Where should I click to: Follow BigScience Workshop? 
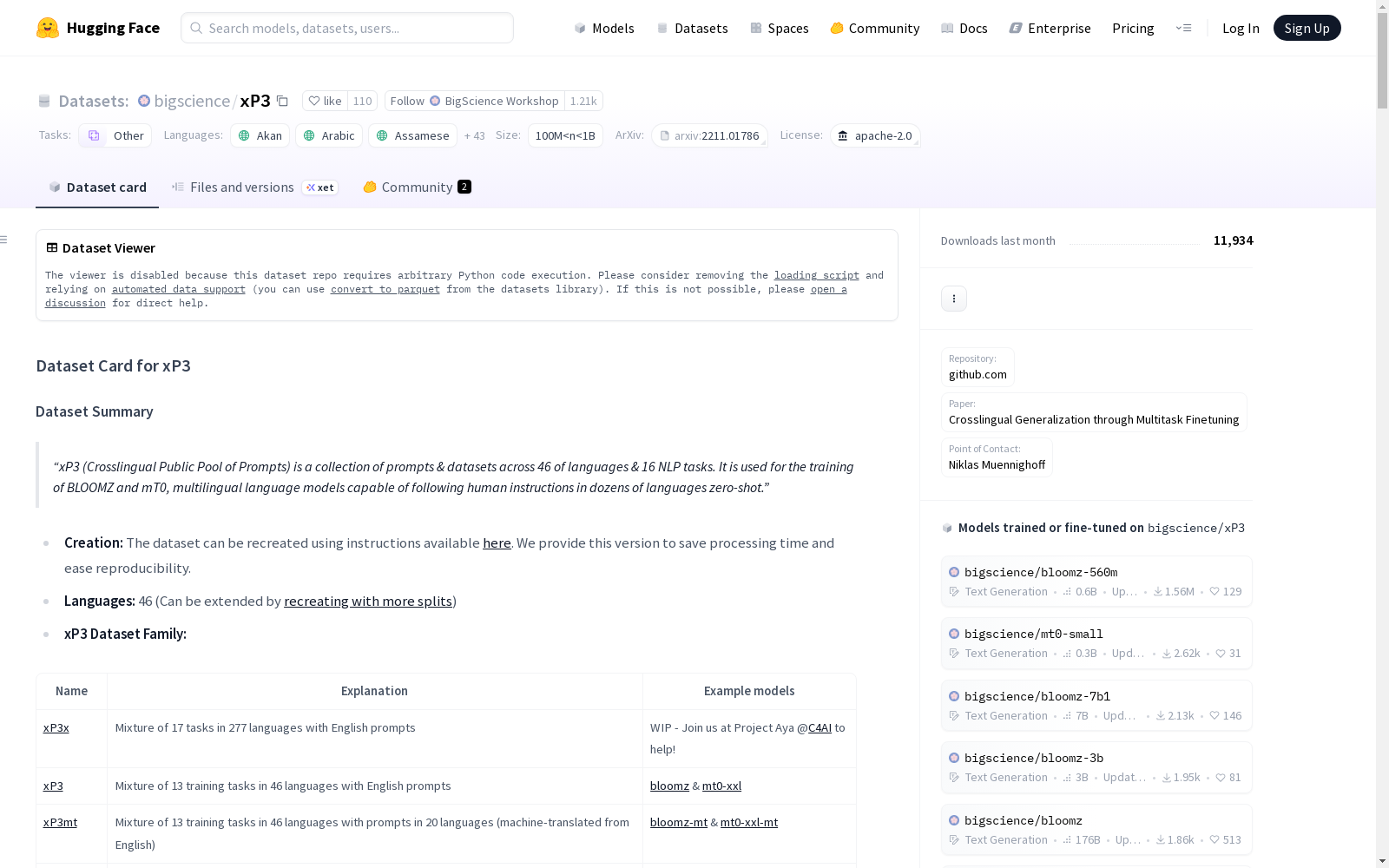(x=475, y=101)
